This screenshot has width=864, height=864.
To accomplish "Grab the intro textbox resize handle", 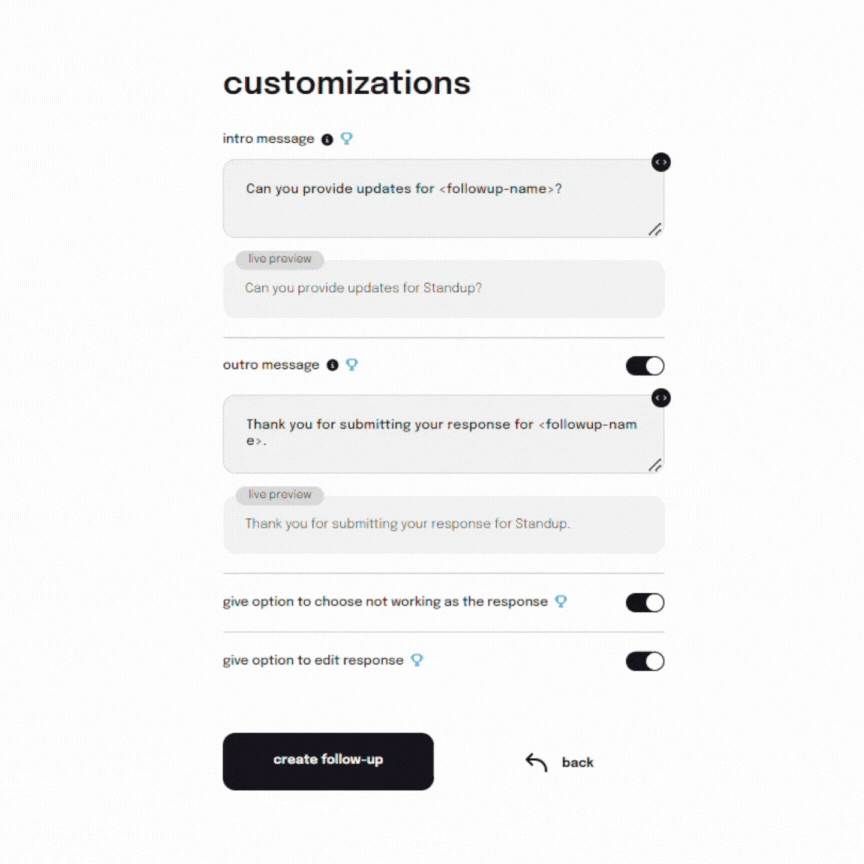I will (655, 229).
